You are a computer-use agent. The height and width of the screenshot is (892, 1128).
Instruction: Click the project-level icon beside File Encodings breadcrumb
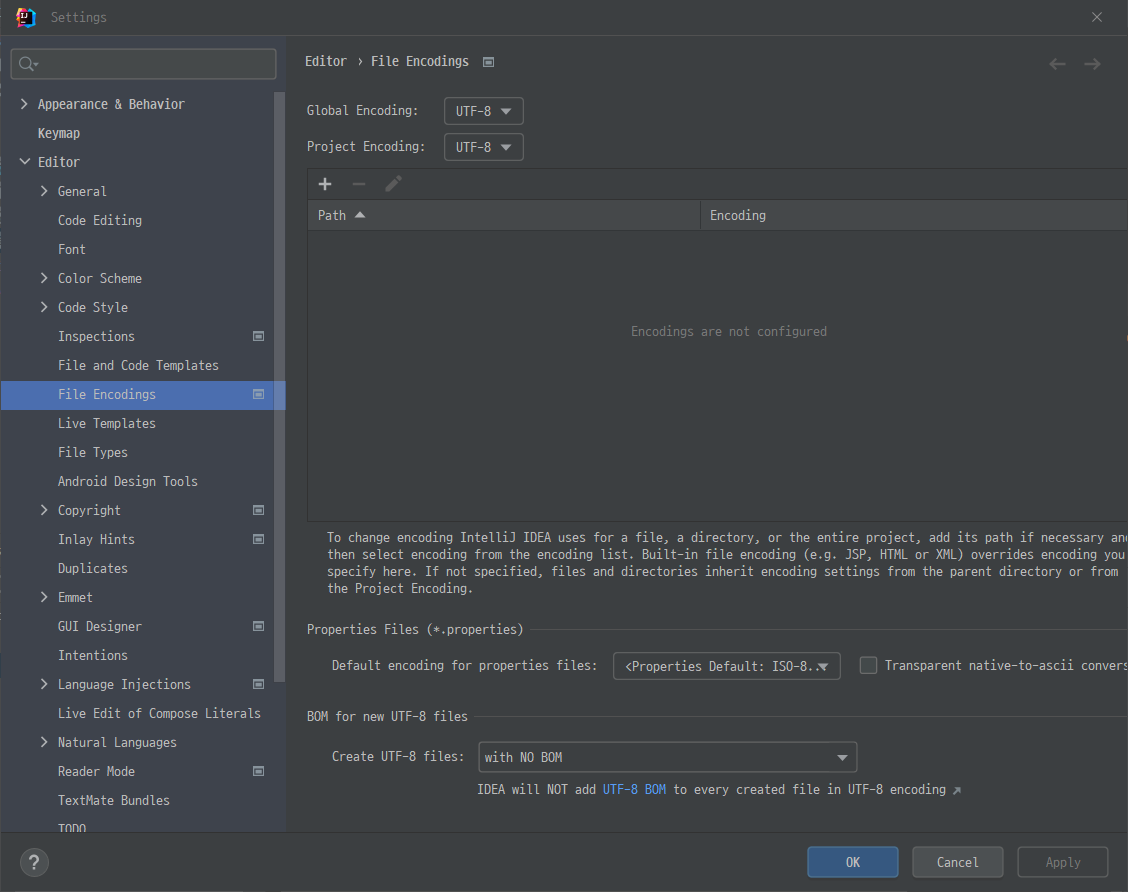click(x=488, y=62)
